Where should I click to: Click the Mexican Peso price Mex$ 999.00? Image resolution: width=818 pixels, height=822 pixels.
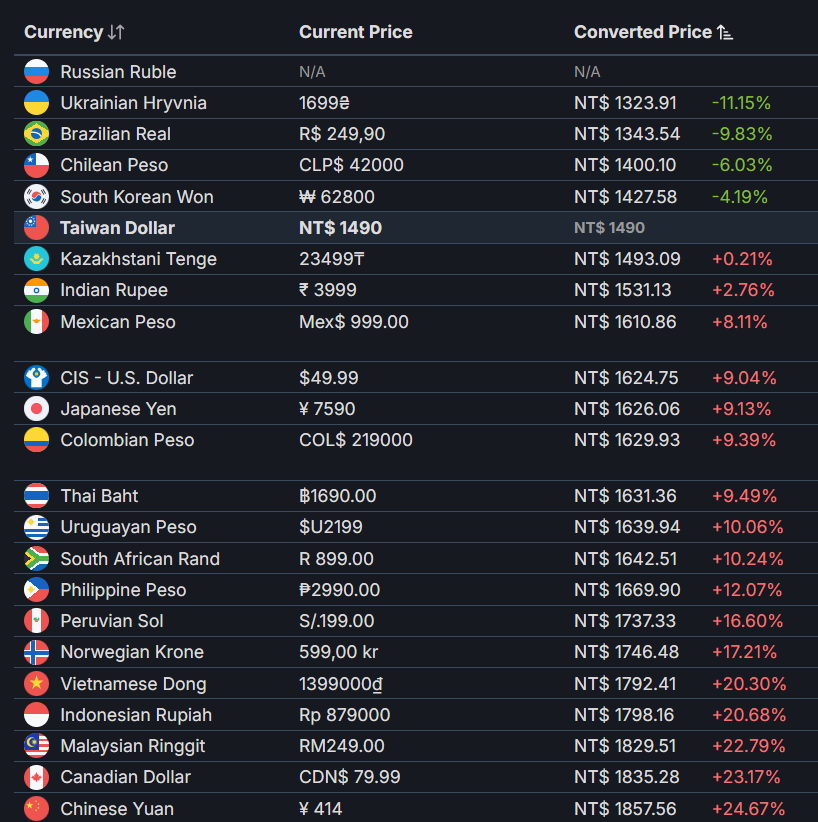(x=353, y=322)
